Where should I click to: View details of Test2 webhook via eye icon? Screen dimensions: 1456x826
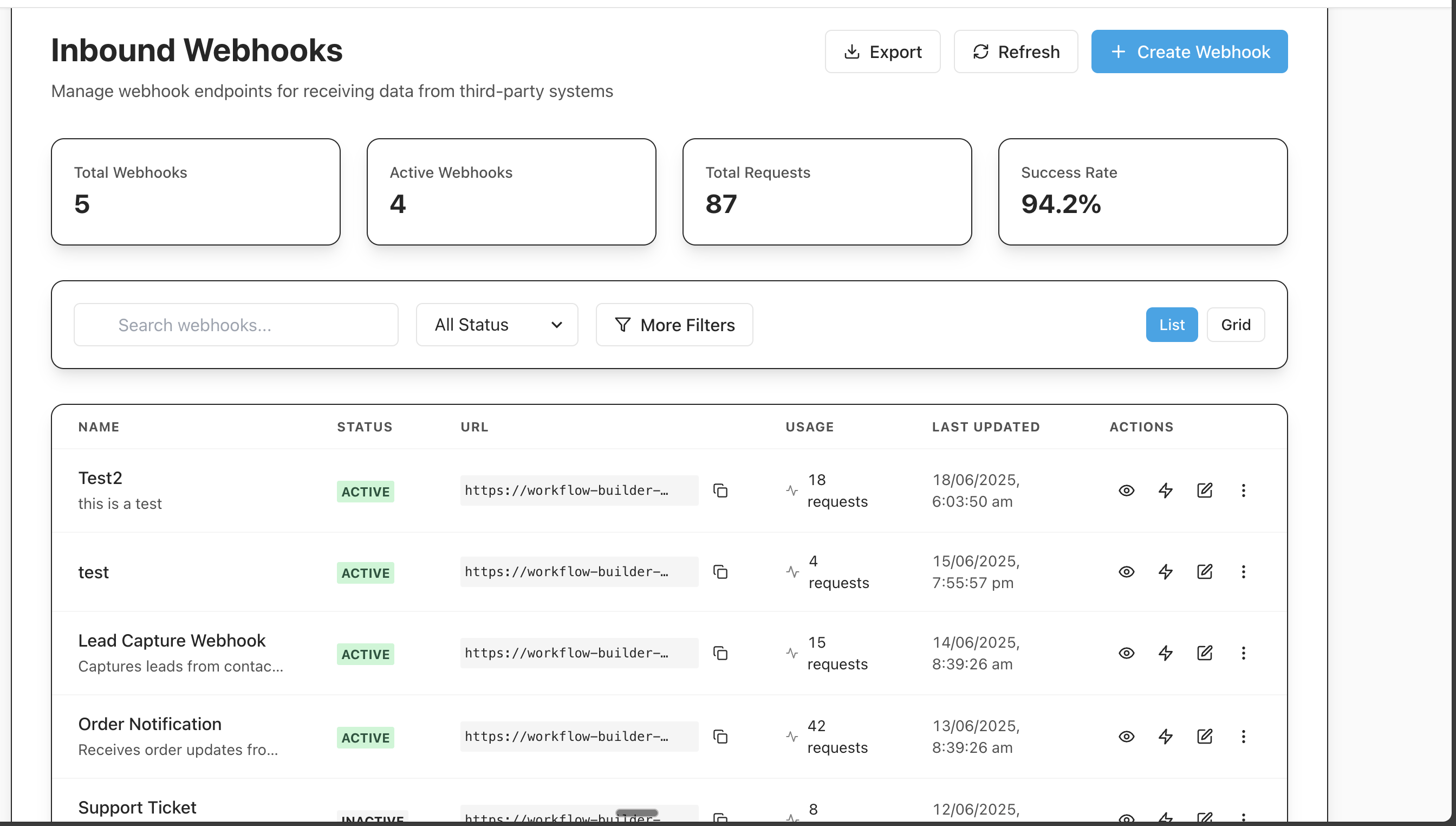pos(1126,490)
